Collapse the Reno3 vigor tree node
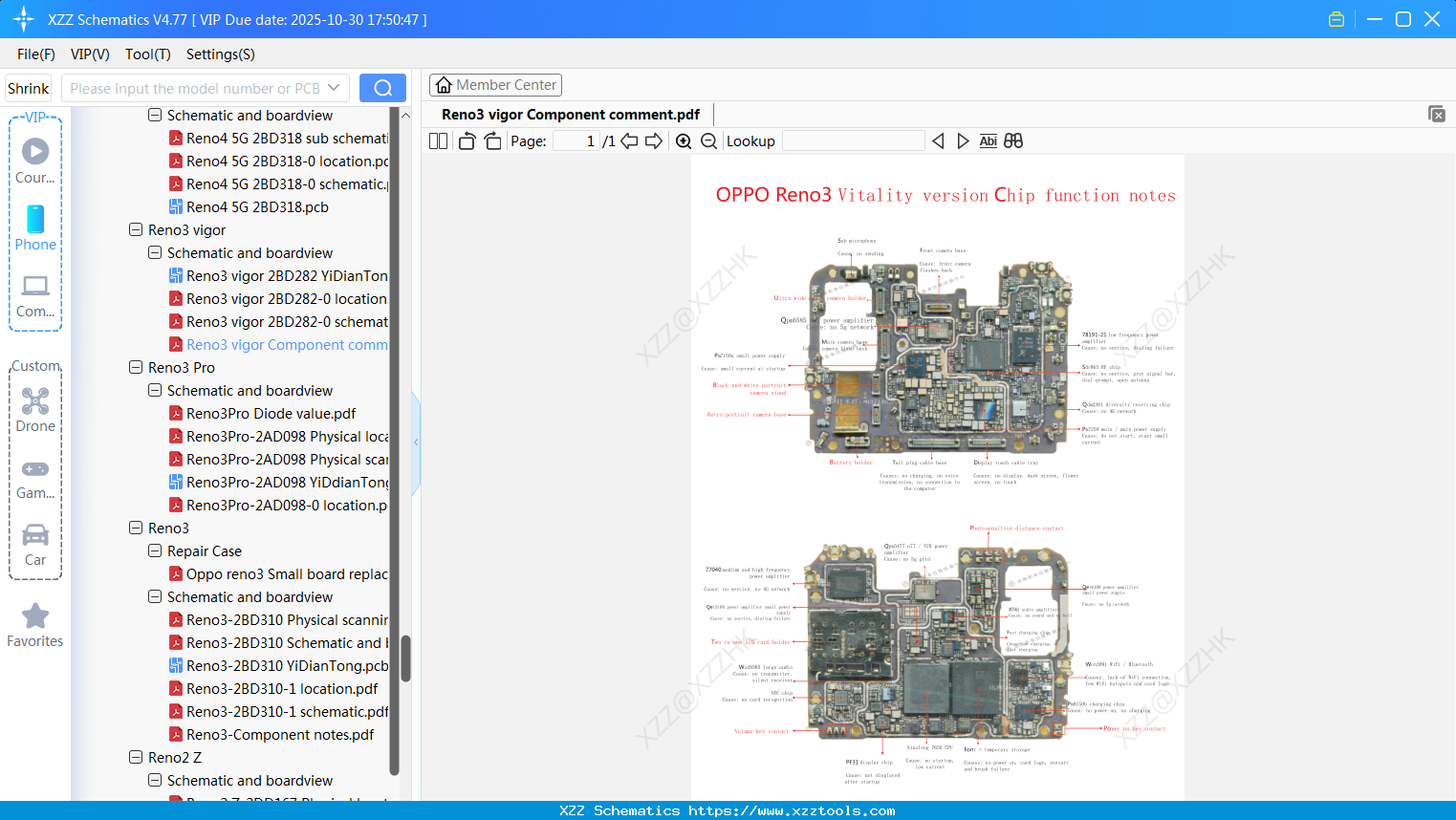Screen dimensions: 1456x820 [x=136, y=230]
